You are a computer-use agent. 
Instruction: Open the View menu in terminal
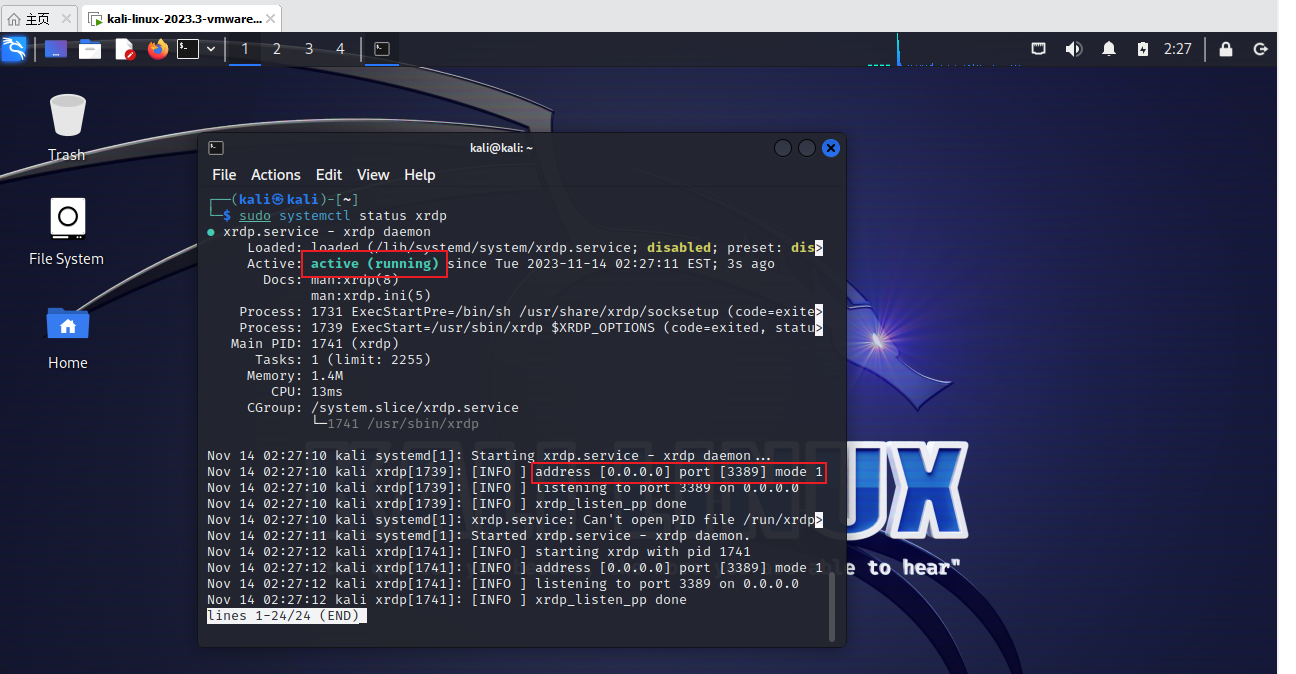pos(373,175)
